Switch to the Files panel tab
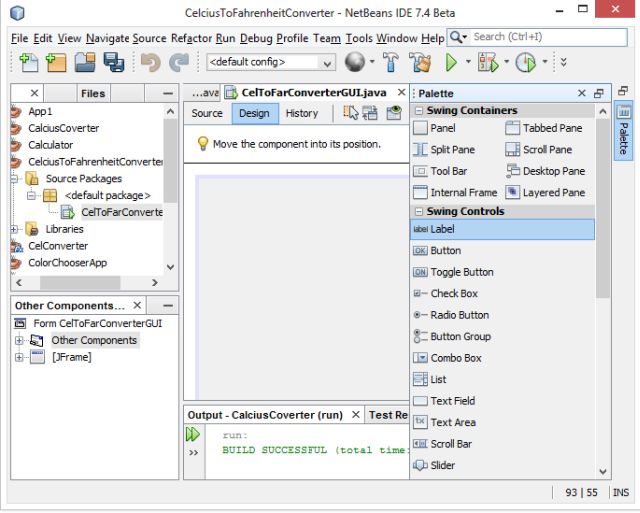The height and width of the screenshot is (513, 640). [93, 93]
